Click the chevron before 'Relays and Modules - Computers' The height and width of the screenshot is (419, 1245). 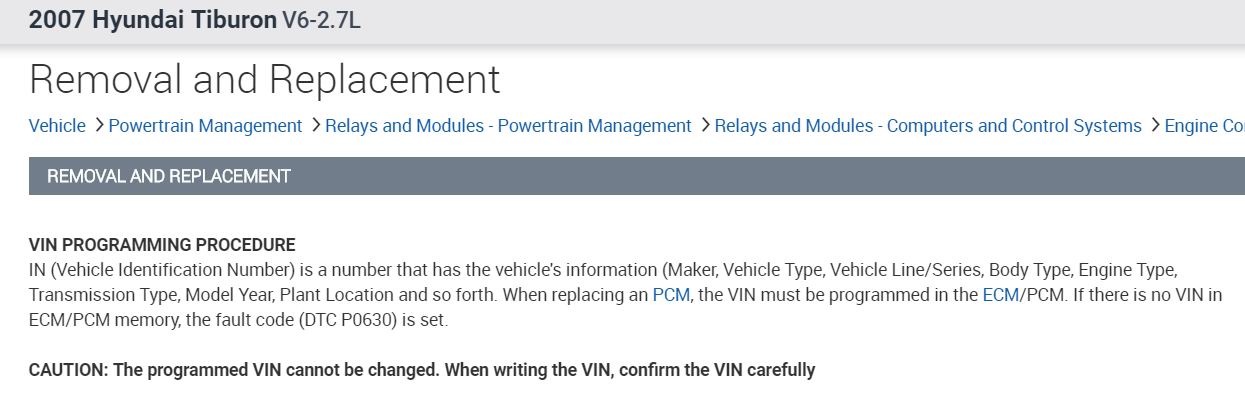pos(704,126)
